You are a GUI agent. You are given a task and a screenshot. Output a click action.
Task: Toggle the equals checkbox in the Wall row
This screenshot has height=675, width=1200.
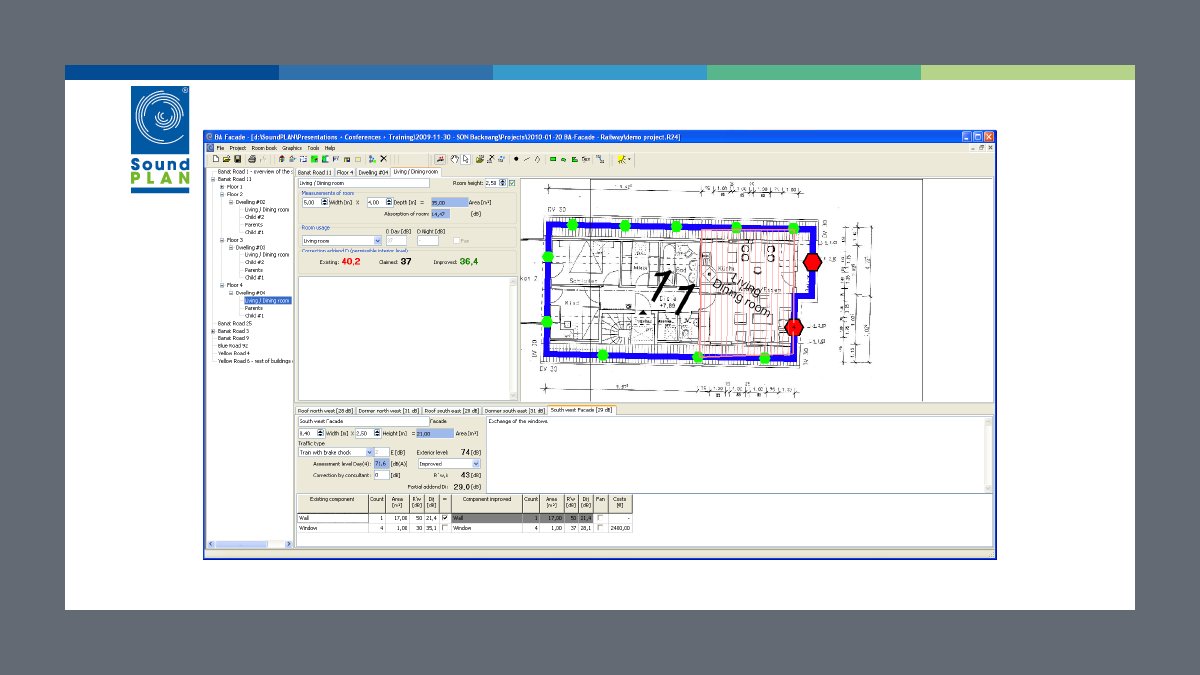click(445, 518)
